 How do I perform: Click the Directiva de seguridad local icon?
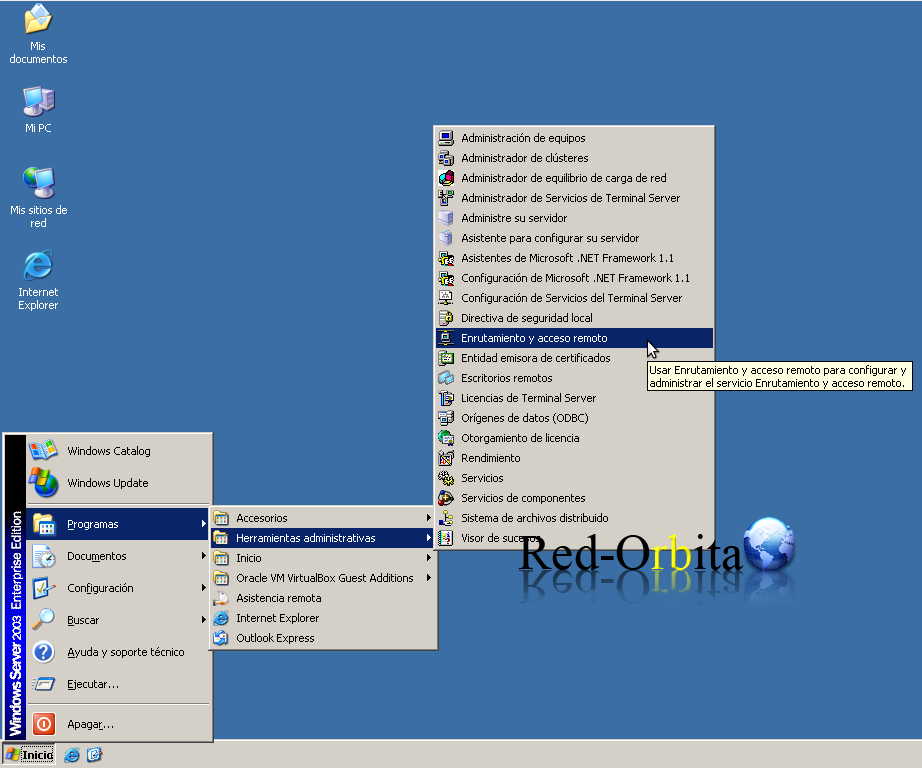pos(446,318)
